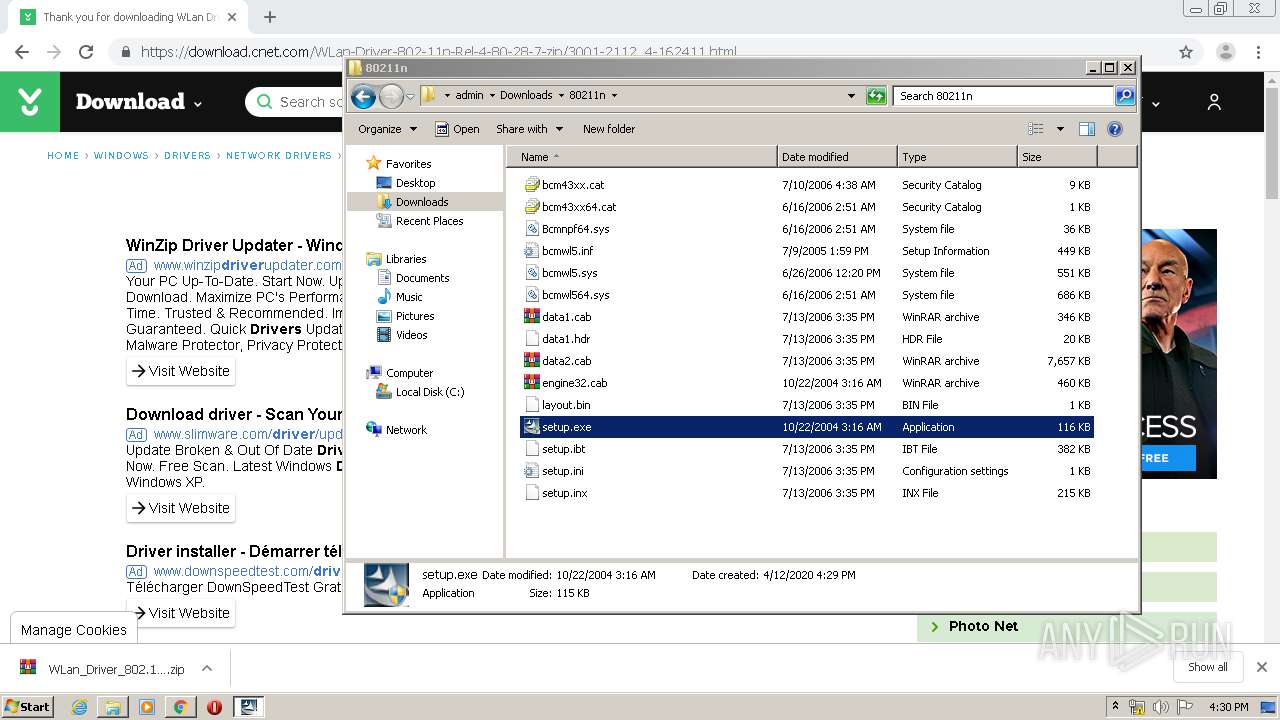The width and height of the screenshot is (1280, 720).
Task: Open the Organize menu
Action: (x=386, y=129)
